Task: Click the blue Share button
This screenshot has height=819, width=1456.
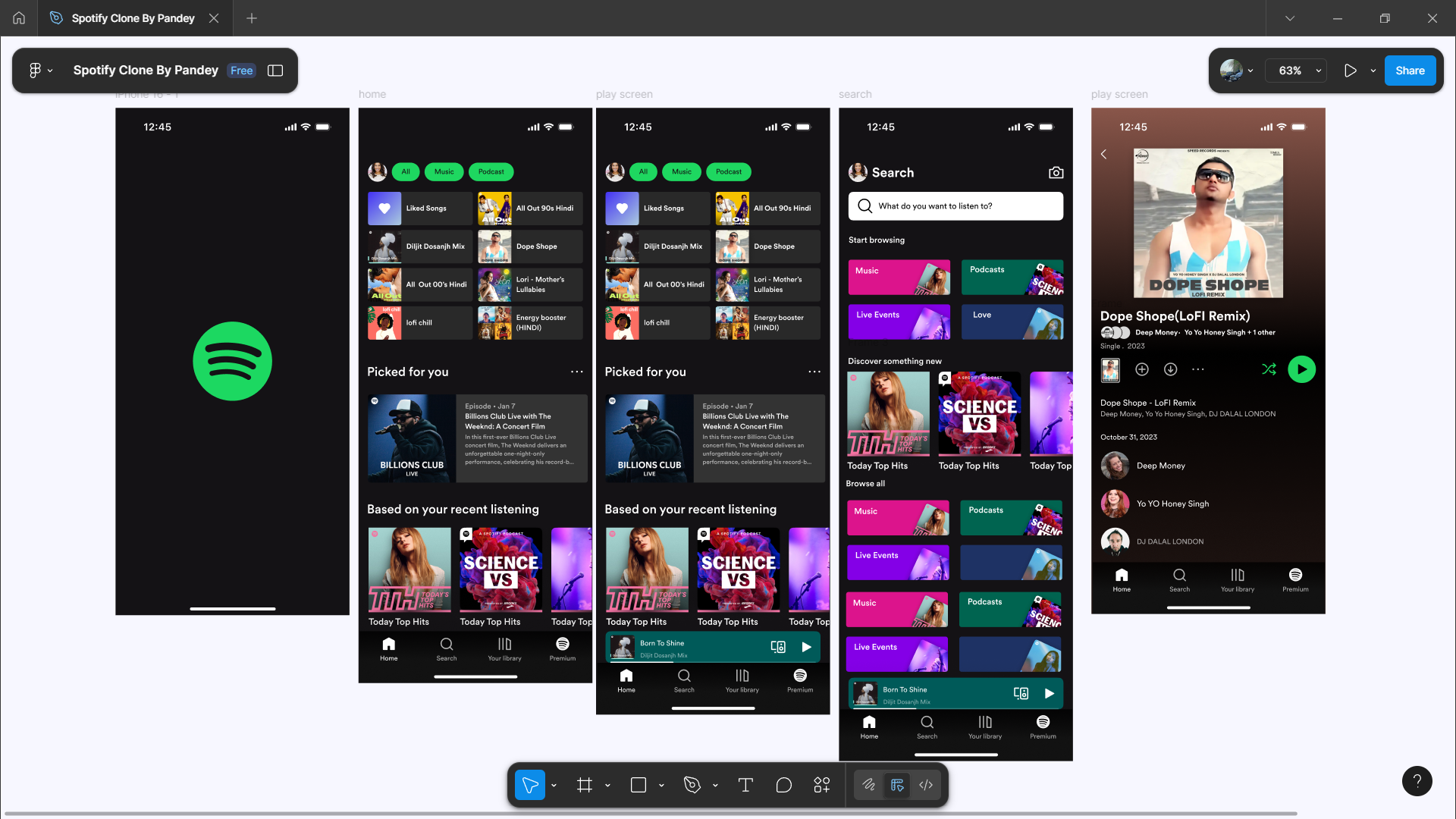Action: pos(1410,71)
